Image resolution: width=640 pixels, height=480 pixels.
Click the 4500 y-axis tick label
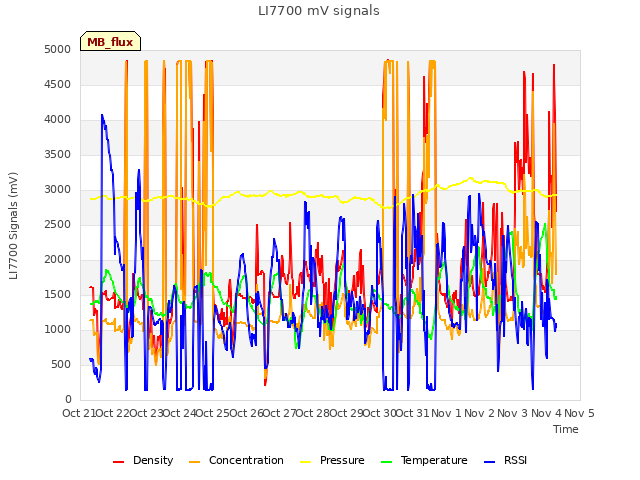click(58, 84)
